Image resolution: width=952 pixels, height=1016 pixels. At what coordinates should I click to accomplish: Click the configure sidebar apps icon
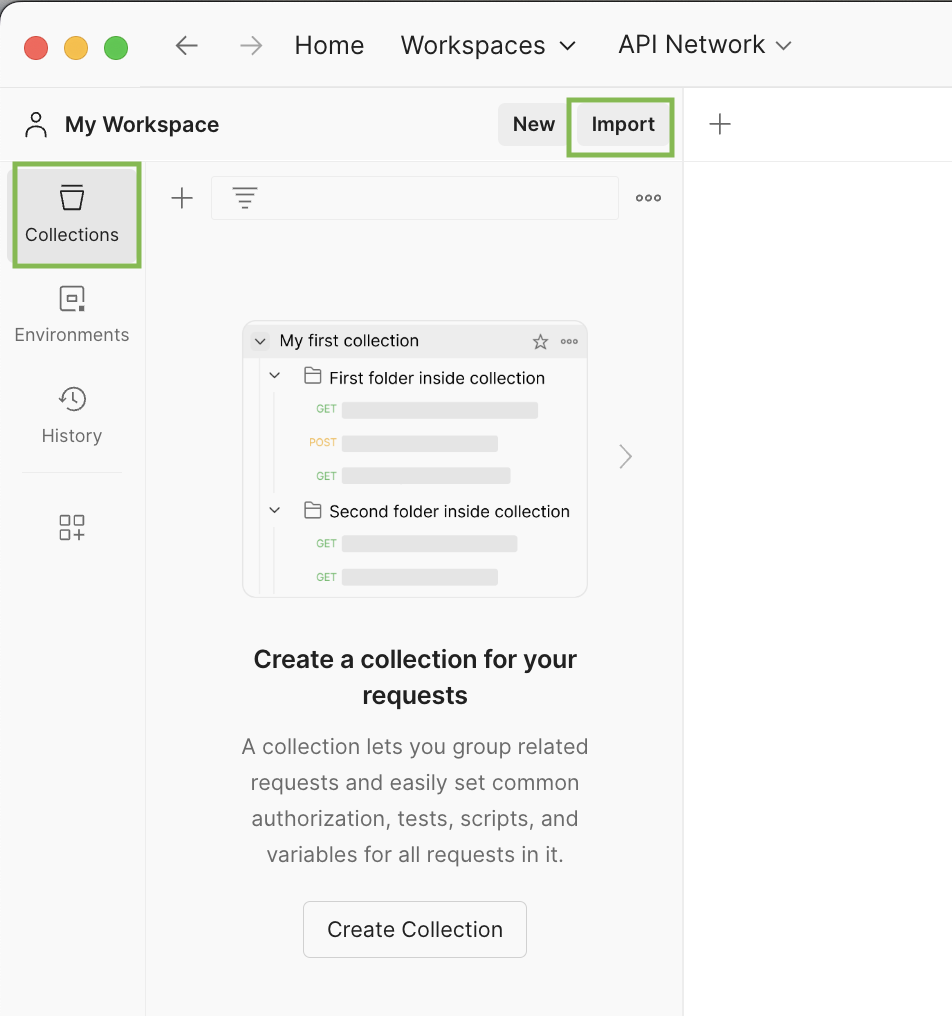(72, 528)
